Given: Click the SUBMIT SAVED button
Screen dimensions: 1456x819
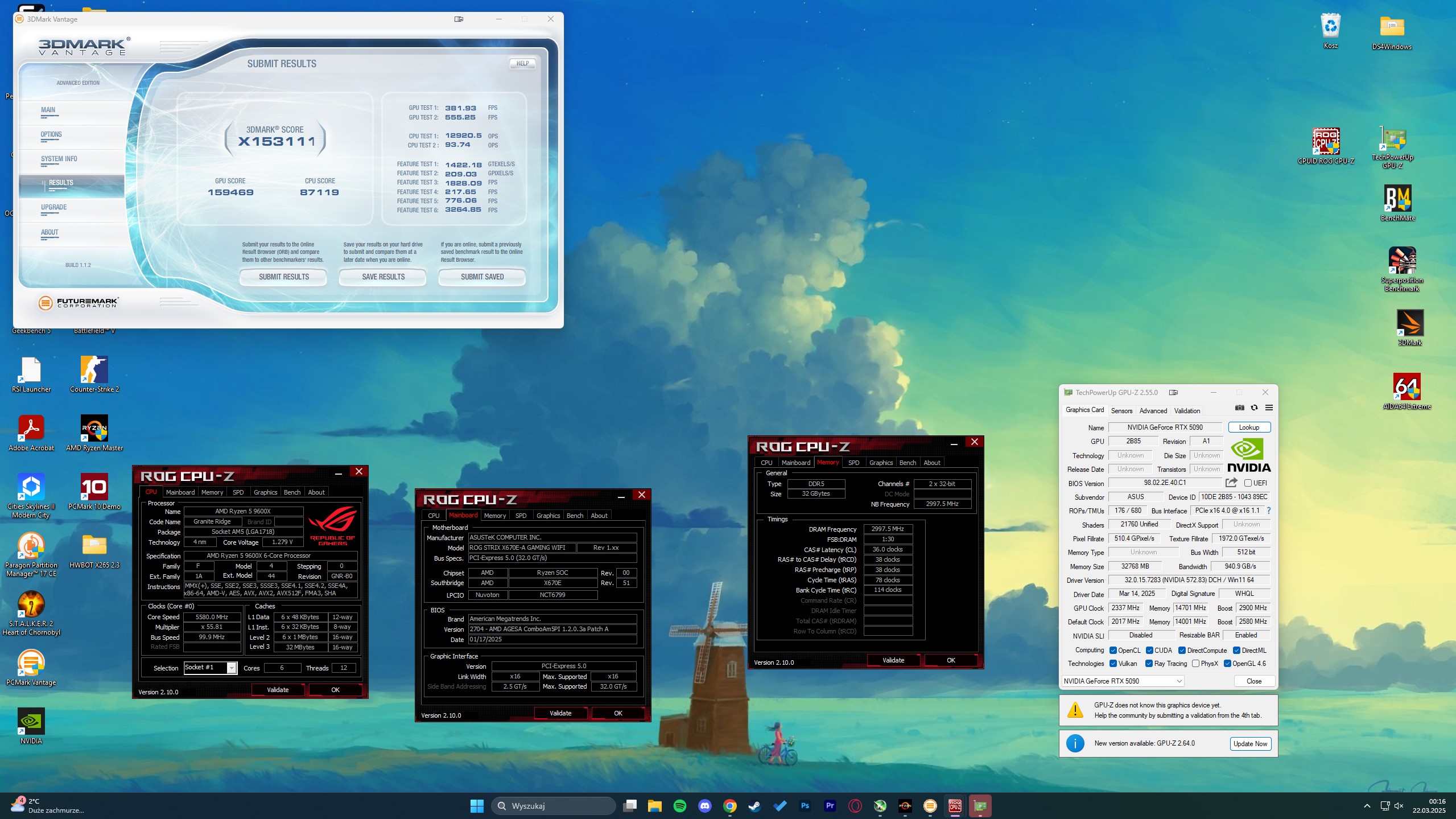Looking at the screenshot, I should [x=482, y=277].
